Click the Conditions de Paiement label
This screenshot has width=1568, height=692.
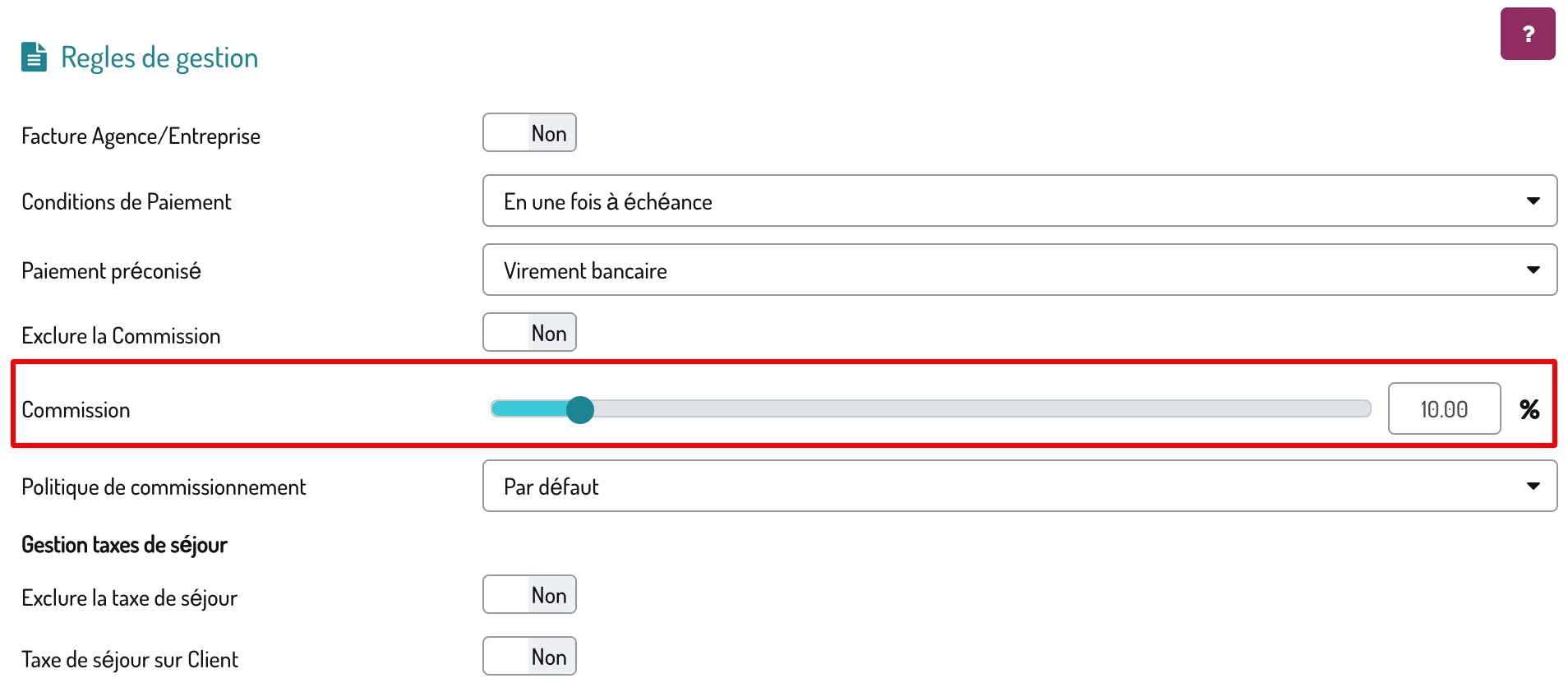tap(127, 202)
